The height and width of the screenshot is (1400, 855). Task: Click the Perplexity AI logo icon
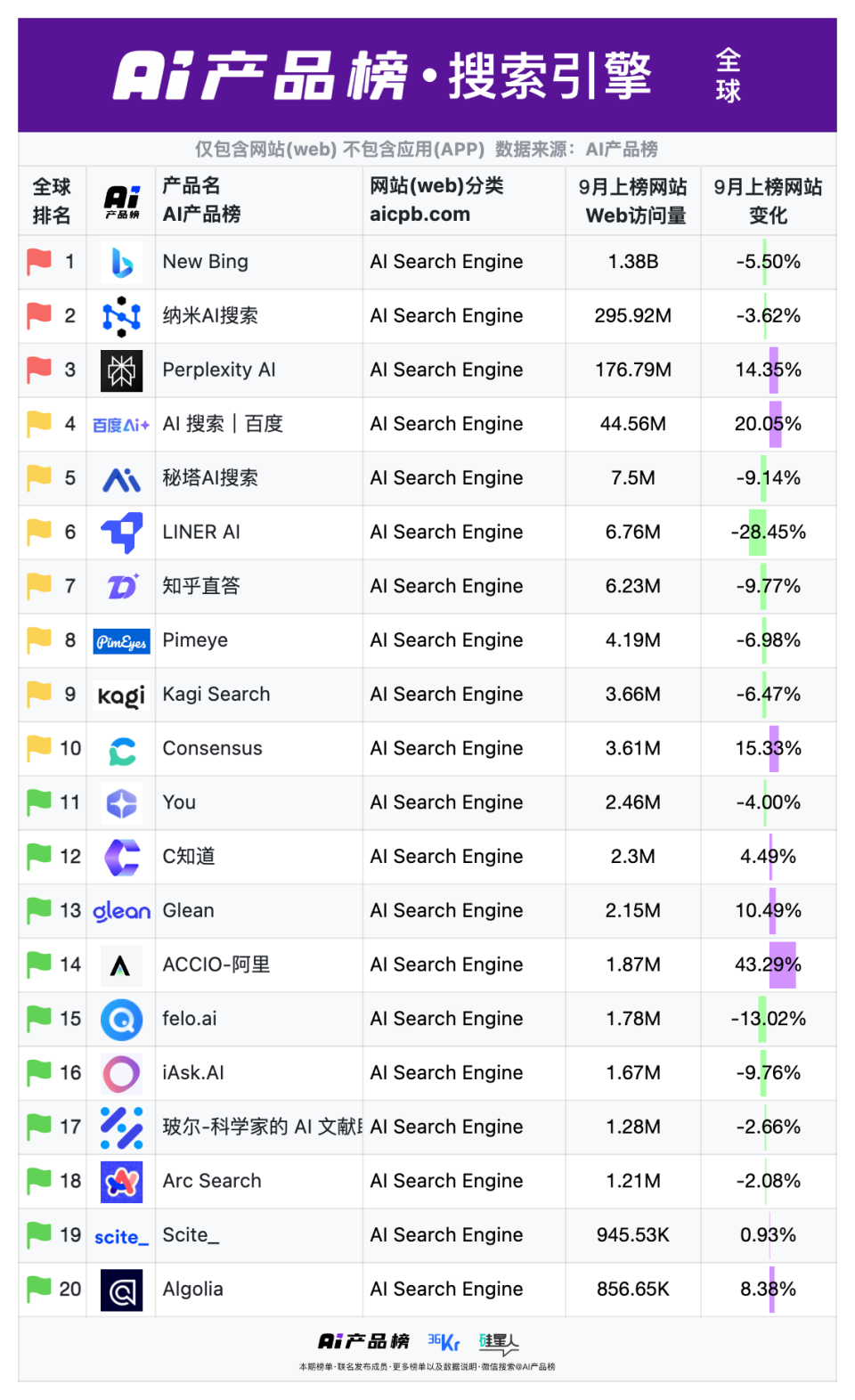coord(121,370)
